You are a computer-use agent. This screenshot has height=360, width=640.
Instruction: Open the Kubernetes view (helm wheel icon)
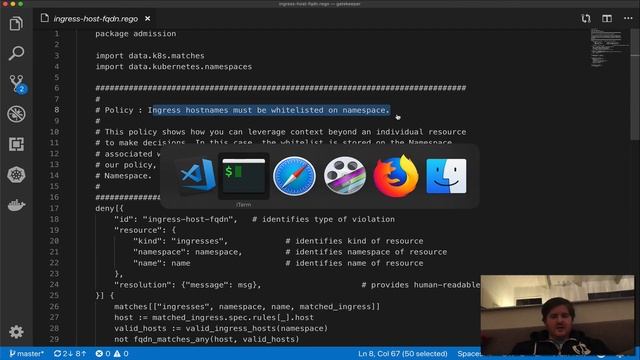16,175
